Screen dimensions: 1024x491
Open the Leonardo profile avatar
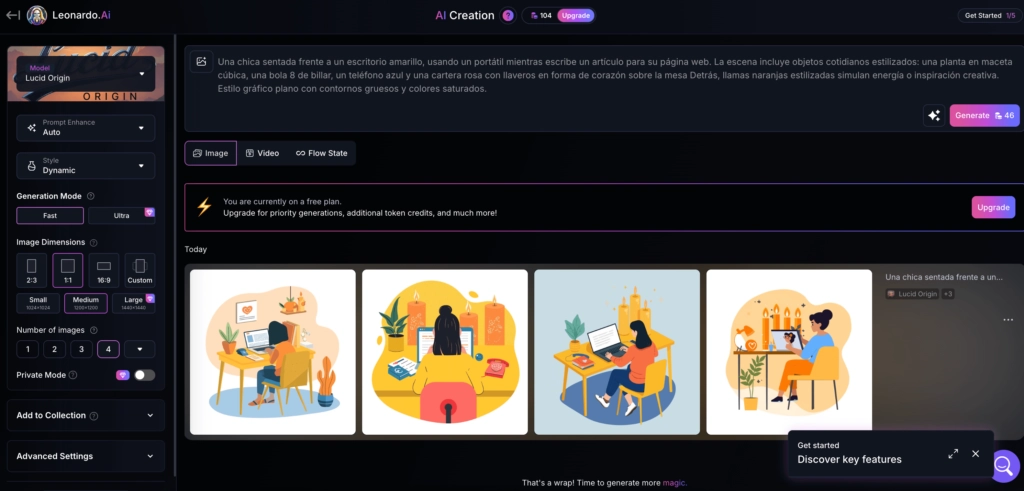click(36, 15)
